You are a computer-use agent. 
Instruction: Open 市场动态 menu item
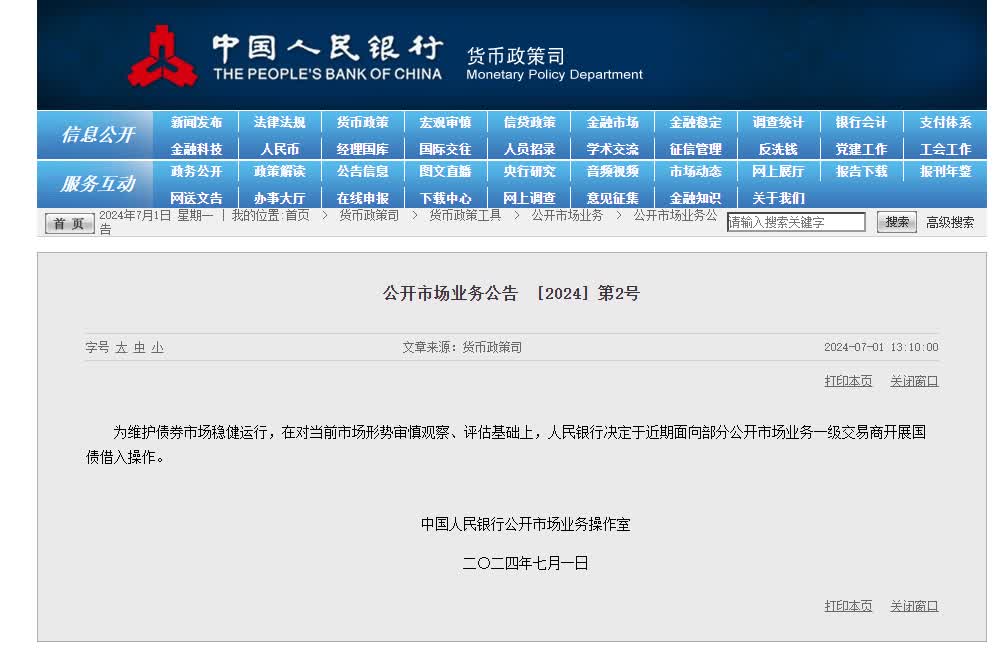click(696, 172)
